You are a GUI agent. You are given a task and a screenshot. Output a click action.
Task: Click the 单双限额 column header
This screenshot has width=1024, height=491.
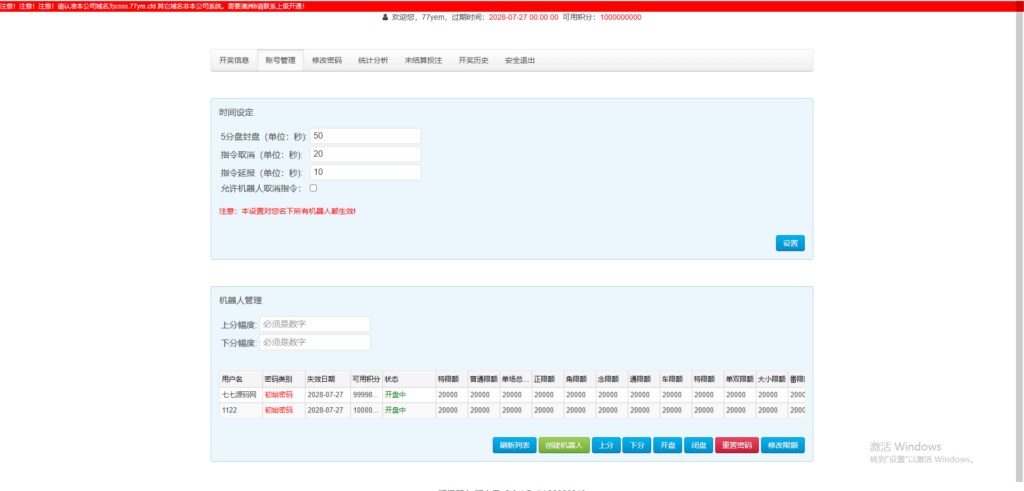point(739,379)
